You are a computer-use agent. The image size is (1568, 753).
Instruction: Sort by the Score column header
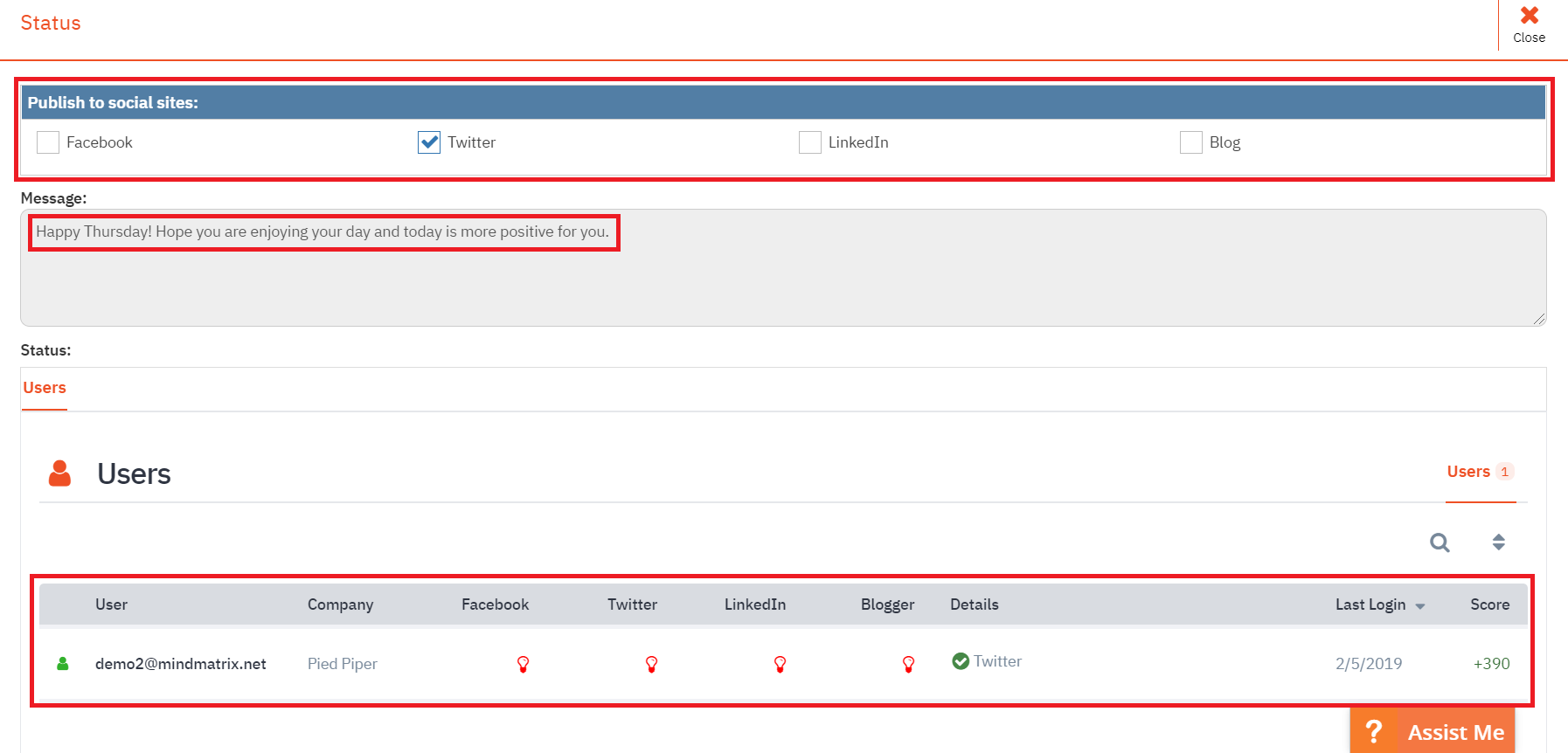point(1489,604)
